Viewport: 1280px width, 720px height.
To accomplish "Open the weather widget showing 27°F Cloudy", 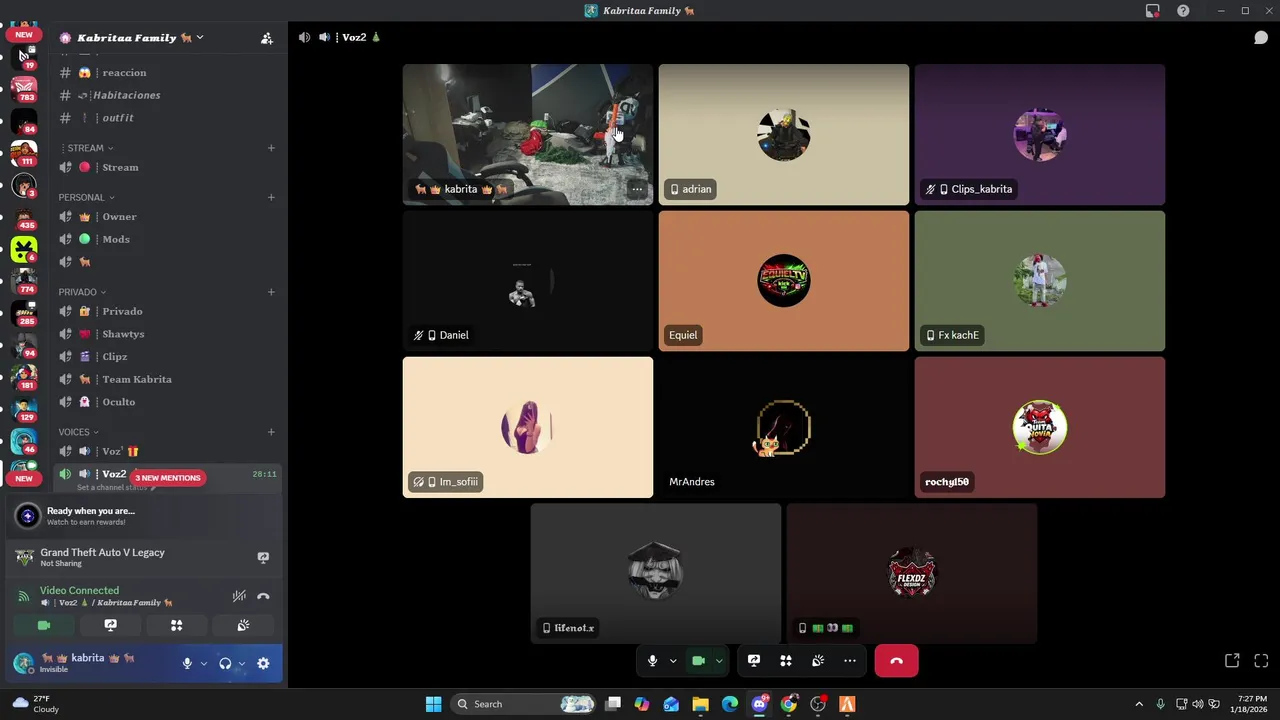I will tap(36, 704).
